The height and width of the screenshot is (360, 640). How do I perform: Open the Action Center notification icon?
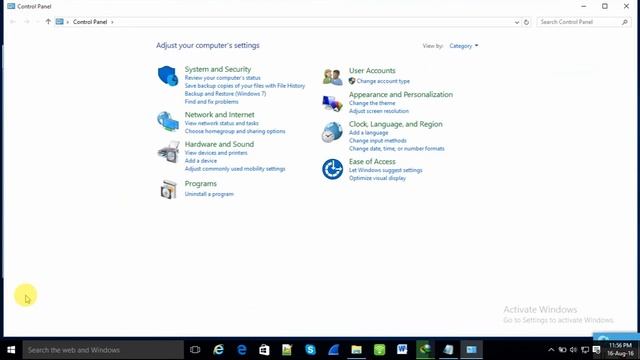pyautogui.click(x=596, y=350)
